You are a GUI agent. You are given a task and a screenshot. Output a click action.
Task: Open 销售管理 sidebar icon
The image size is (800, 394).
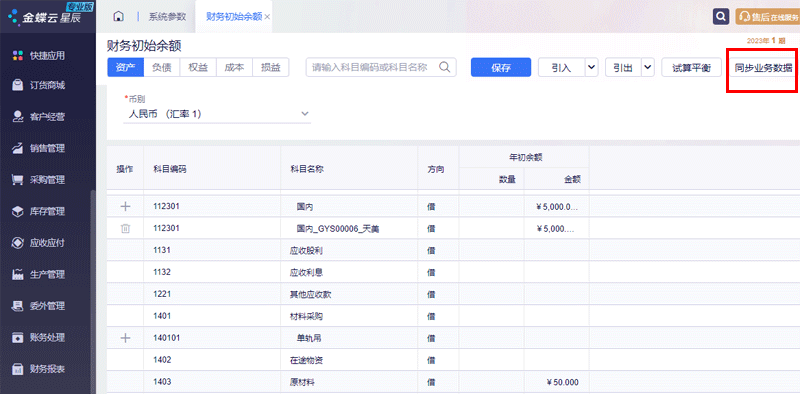[x=18, y=149]
